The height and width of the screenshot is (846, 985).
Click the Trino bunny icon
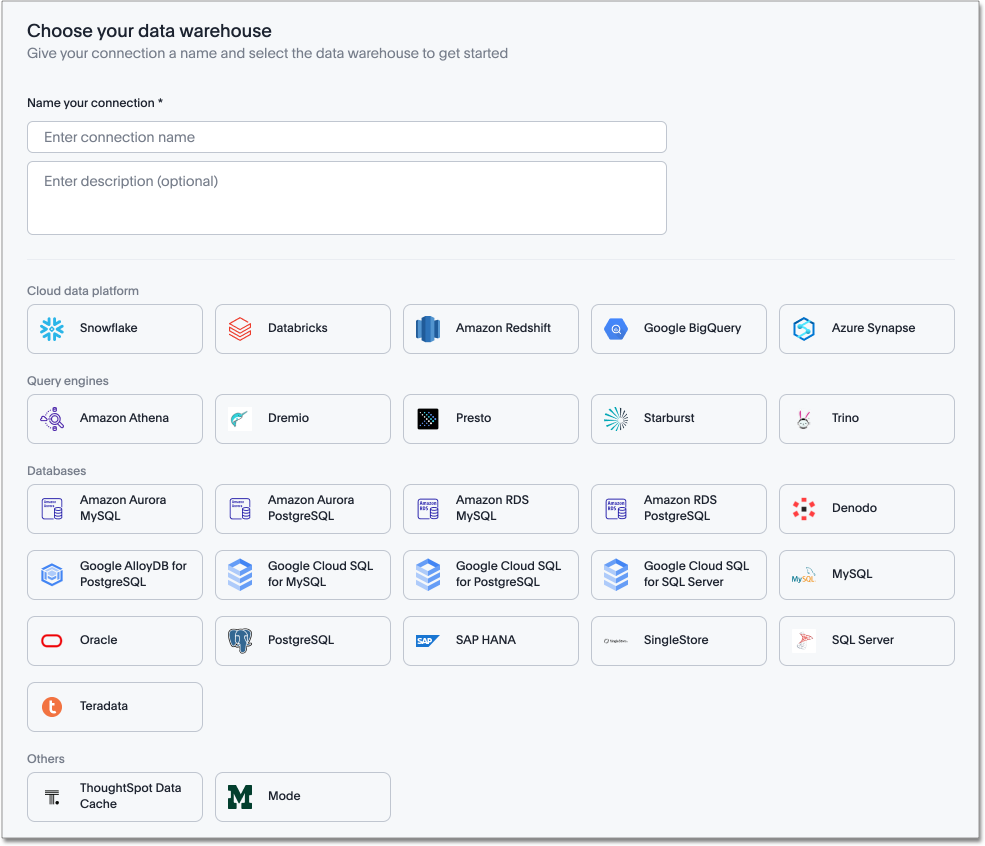804,419
